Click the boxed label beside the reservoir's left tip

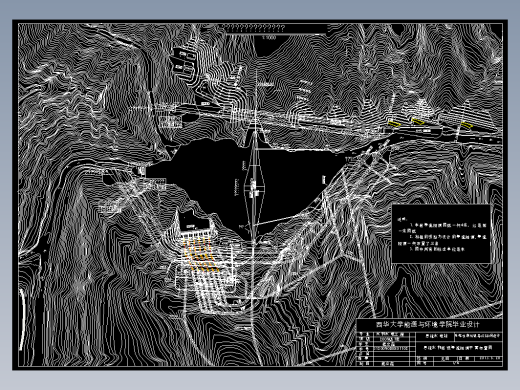coord(155,183)
